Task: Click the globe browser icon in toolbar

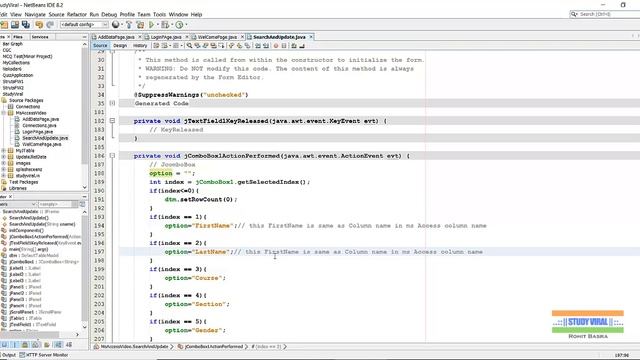Action: click(x=116, y=24)
